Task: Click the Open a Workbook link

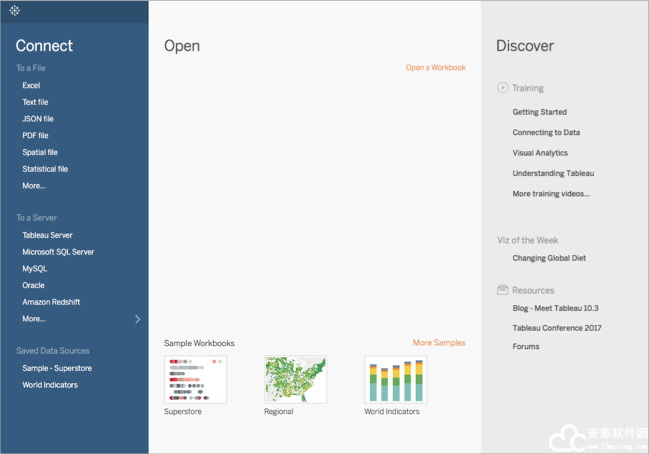Action: 435,68
